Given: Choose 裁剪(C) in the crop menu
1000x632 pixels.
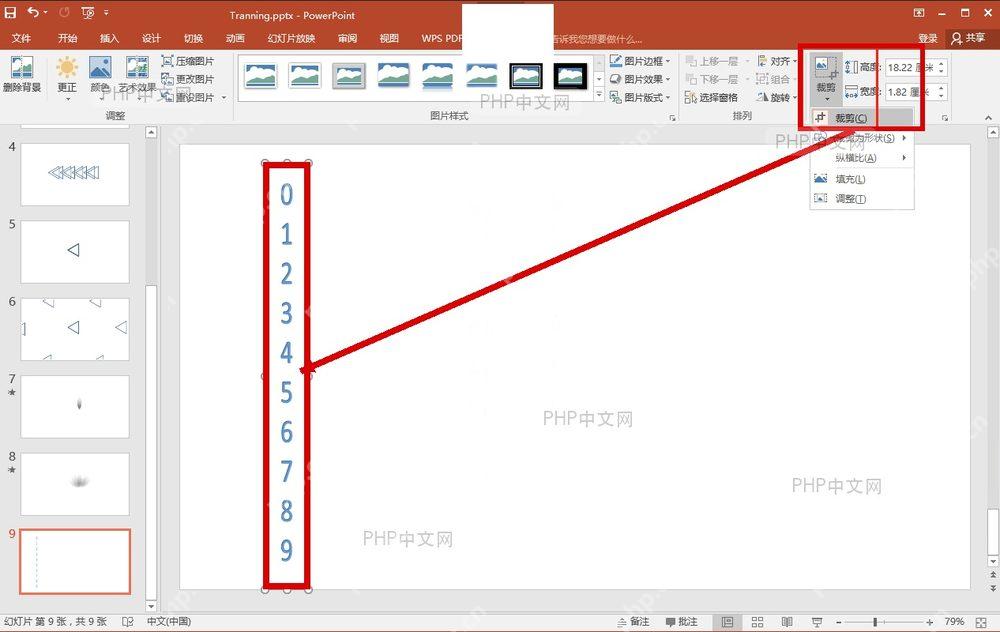Looking at the screenshot, I should pyautogui.click(x=862, y=118).
